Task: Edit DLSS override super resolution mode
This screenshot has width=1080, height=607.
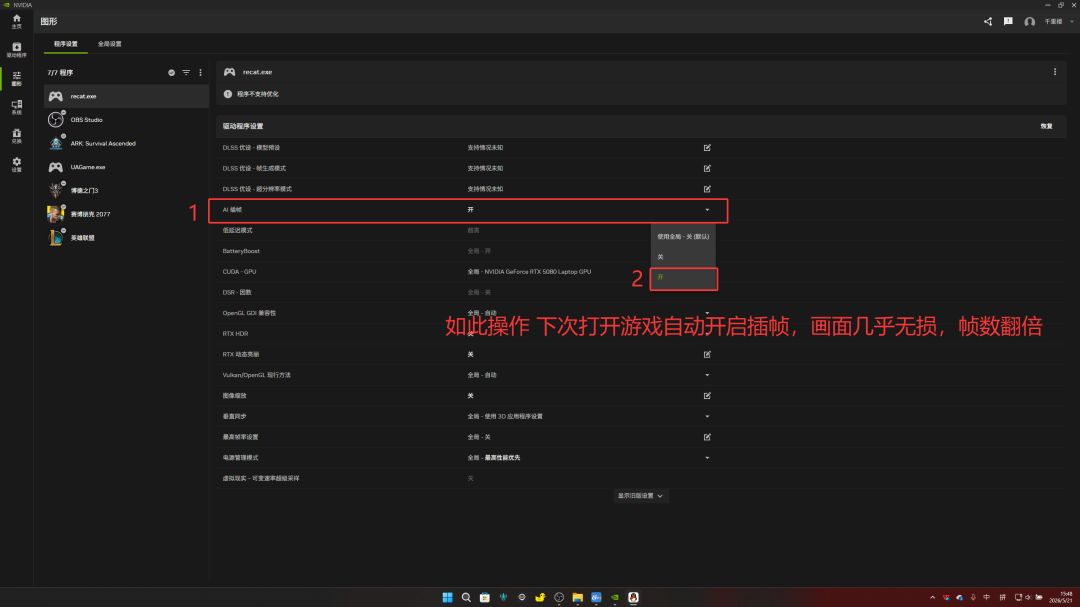Action: tap(707, 189)
